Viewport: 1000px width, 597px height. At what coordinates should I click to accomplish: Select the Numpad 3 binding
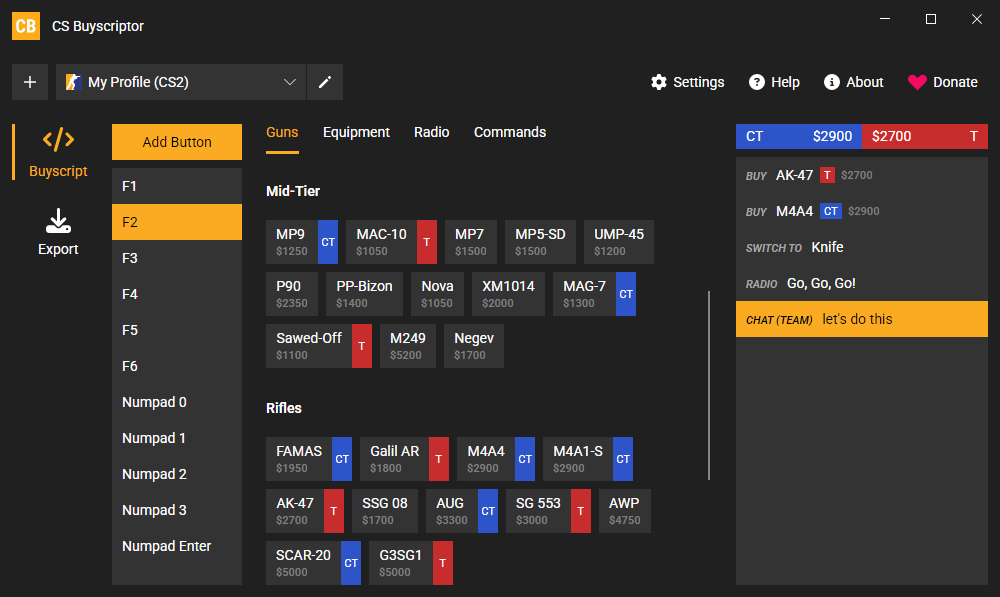click(x=177, y=510)
